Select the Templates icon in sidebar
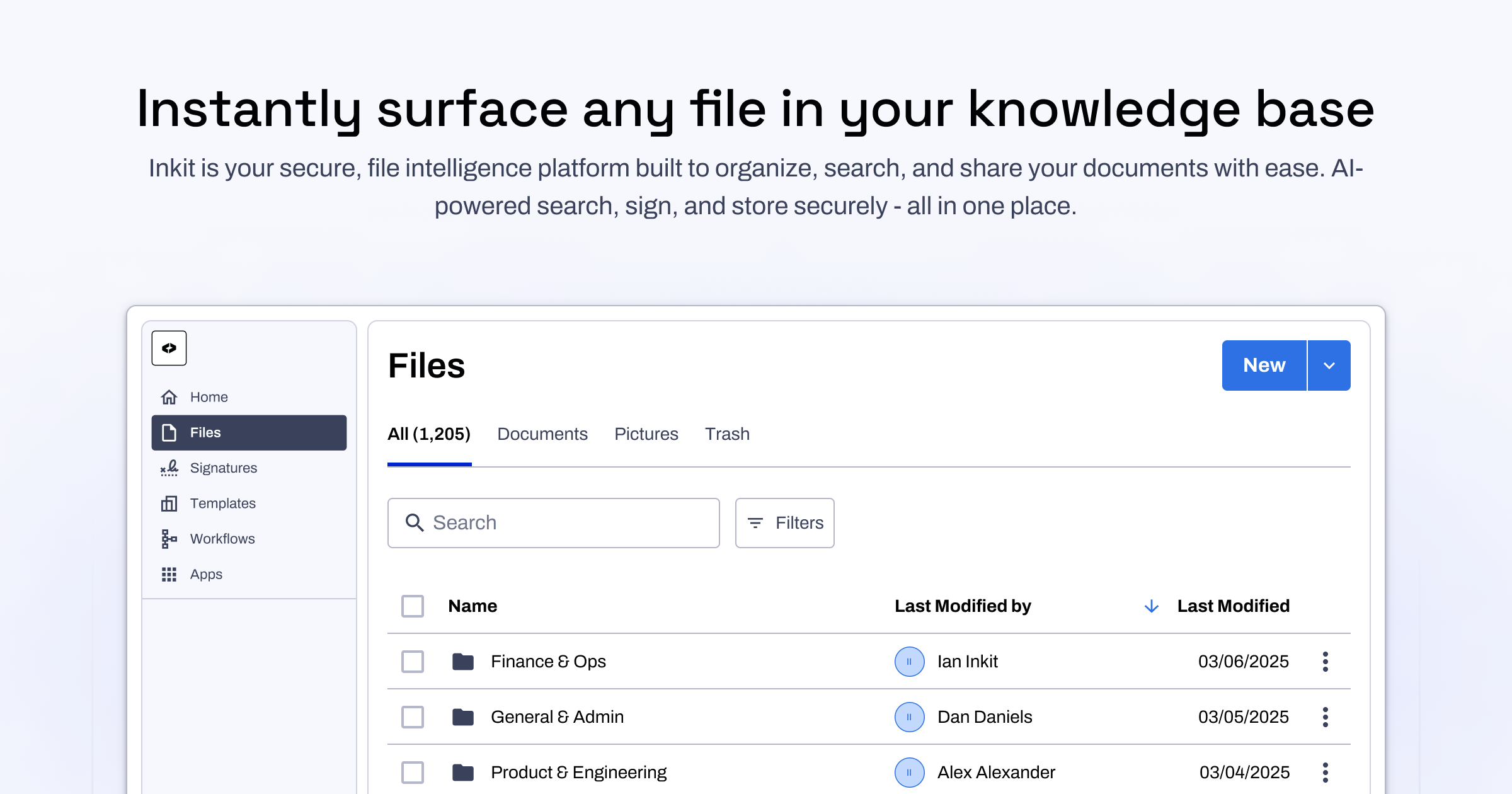The image size is (1512, 794). coord(169,503)
